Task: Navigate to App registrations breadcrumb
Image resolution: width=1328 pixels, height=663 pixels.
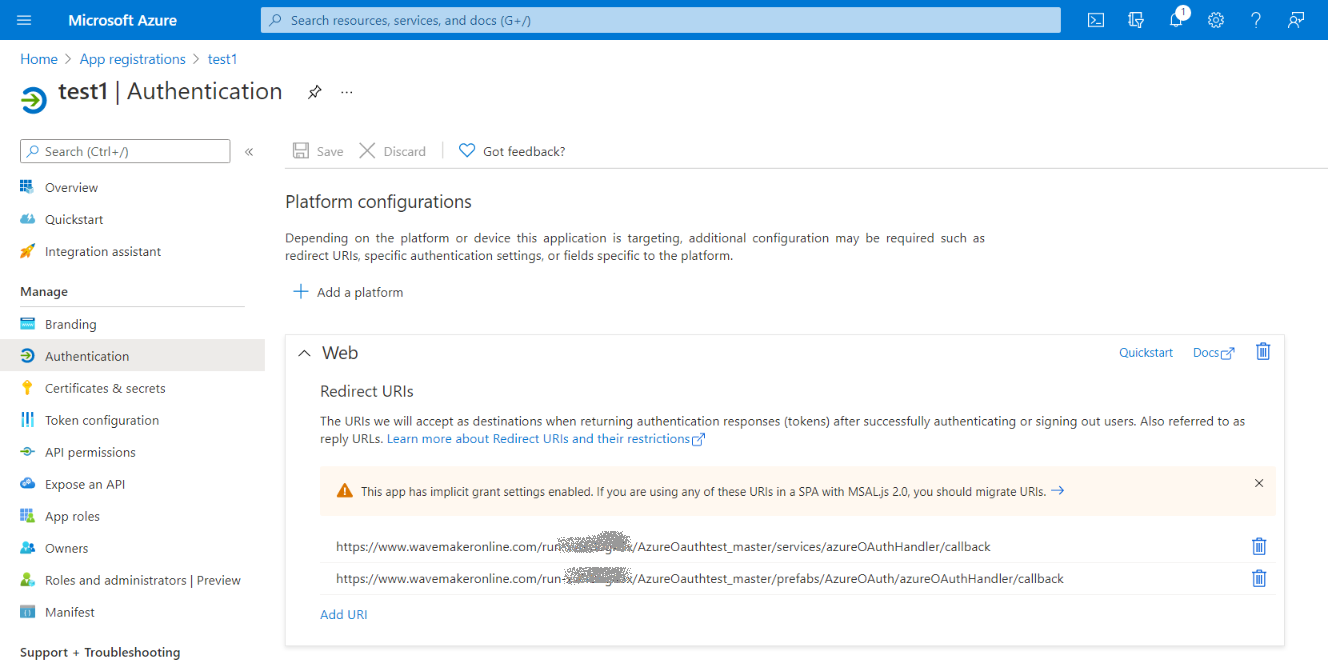Action: tap(133, 59)
